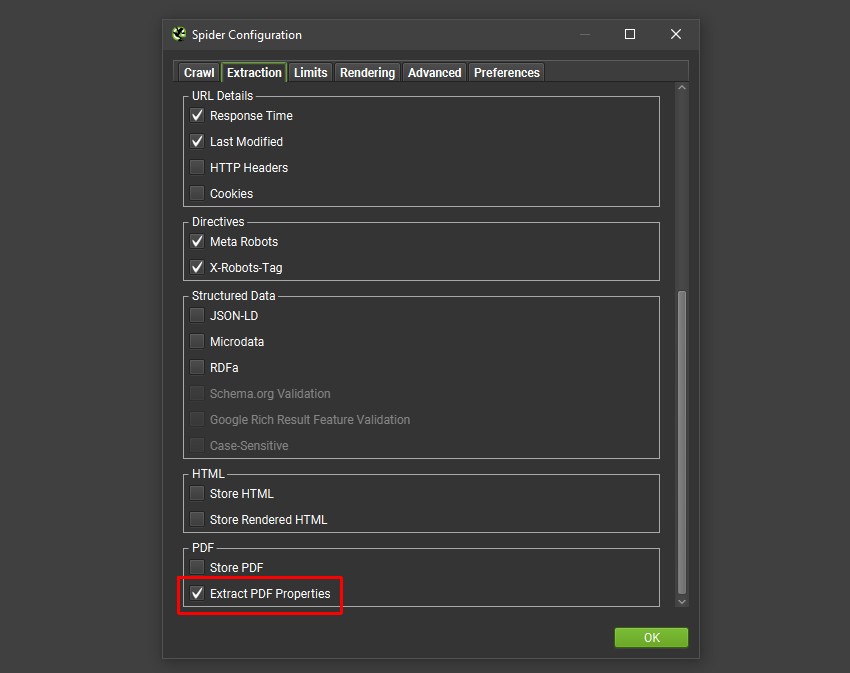Click the Screaming Frog spider icon in title bar
850x673 pixels.
tap(179, 34)
